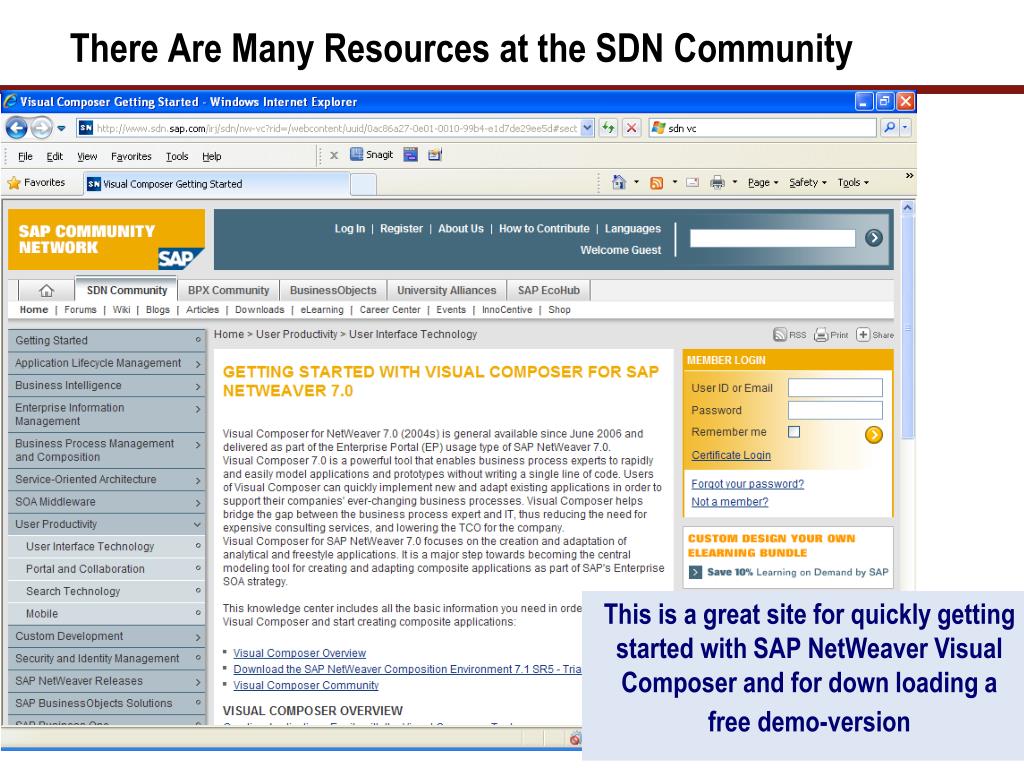Click the house icon tab on SCN
This screenshot has width=1024, height=768.
coord(46,291)
